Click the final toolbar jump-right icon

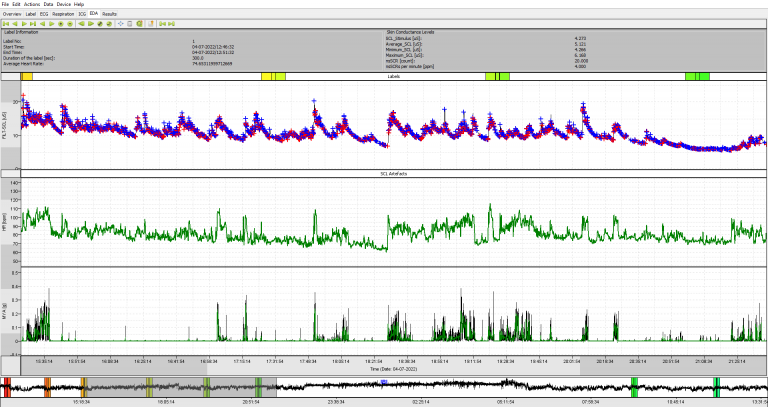(x=171, y=24)
